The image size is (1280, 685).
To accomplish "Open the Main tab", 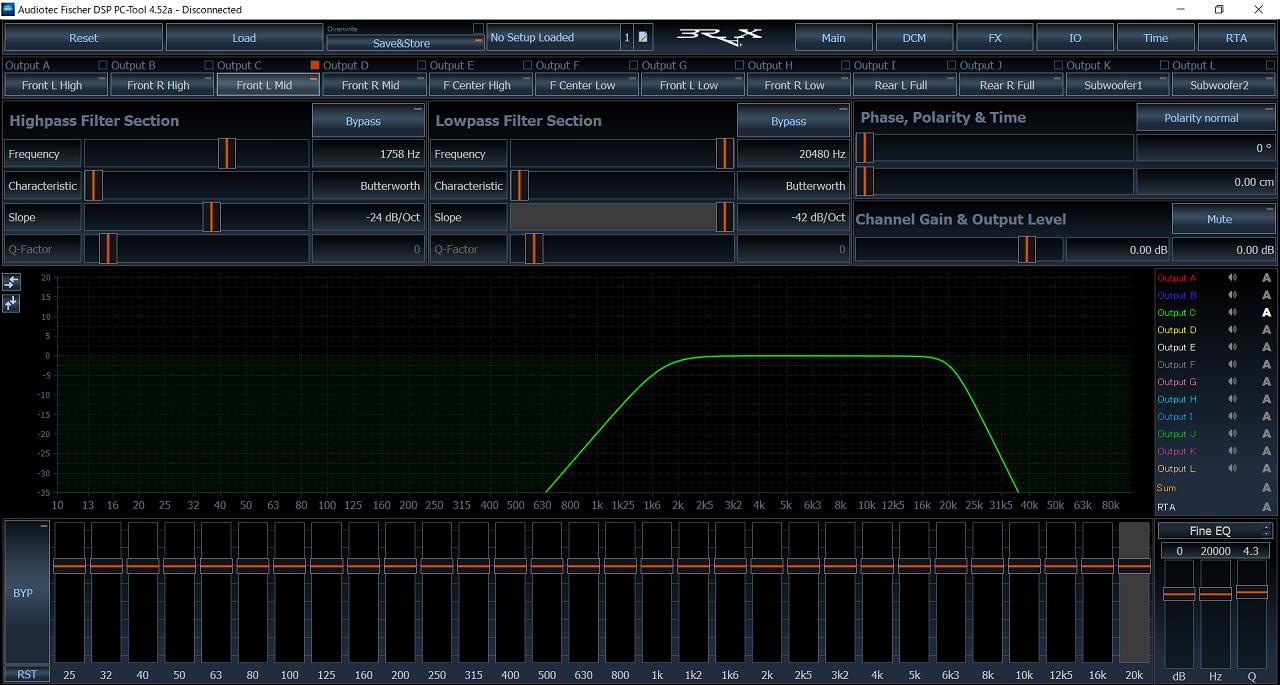I will click(833, 38).
